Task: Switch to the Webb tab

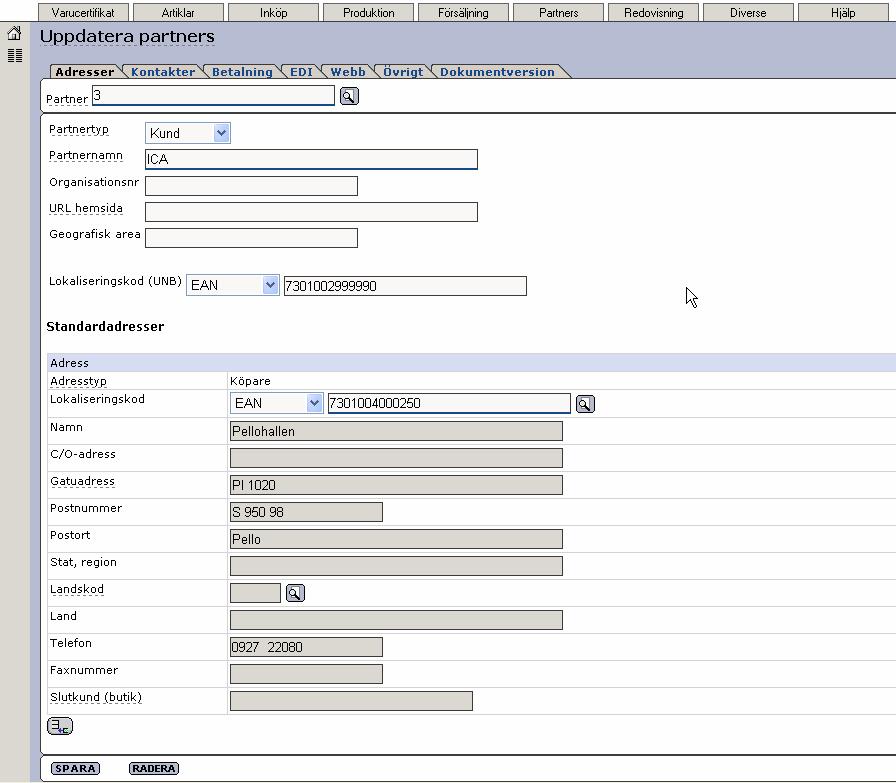Action: pyautogui.click(x=347, y=72)
